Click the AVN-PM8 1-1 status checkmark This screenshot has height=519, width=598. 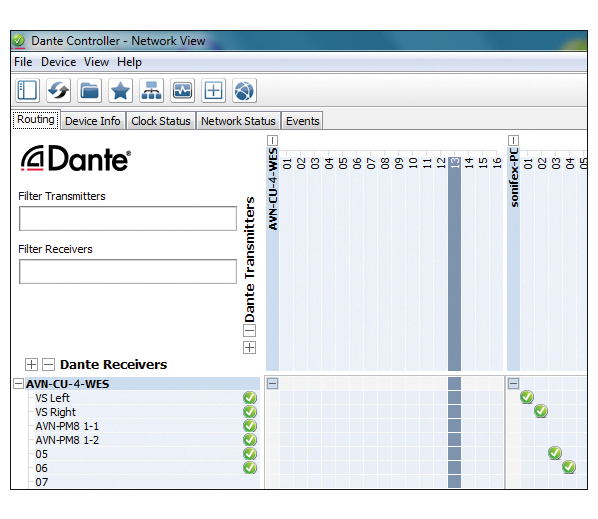click(x=250, y=426)
